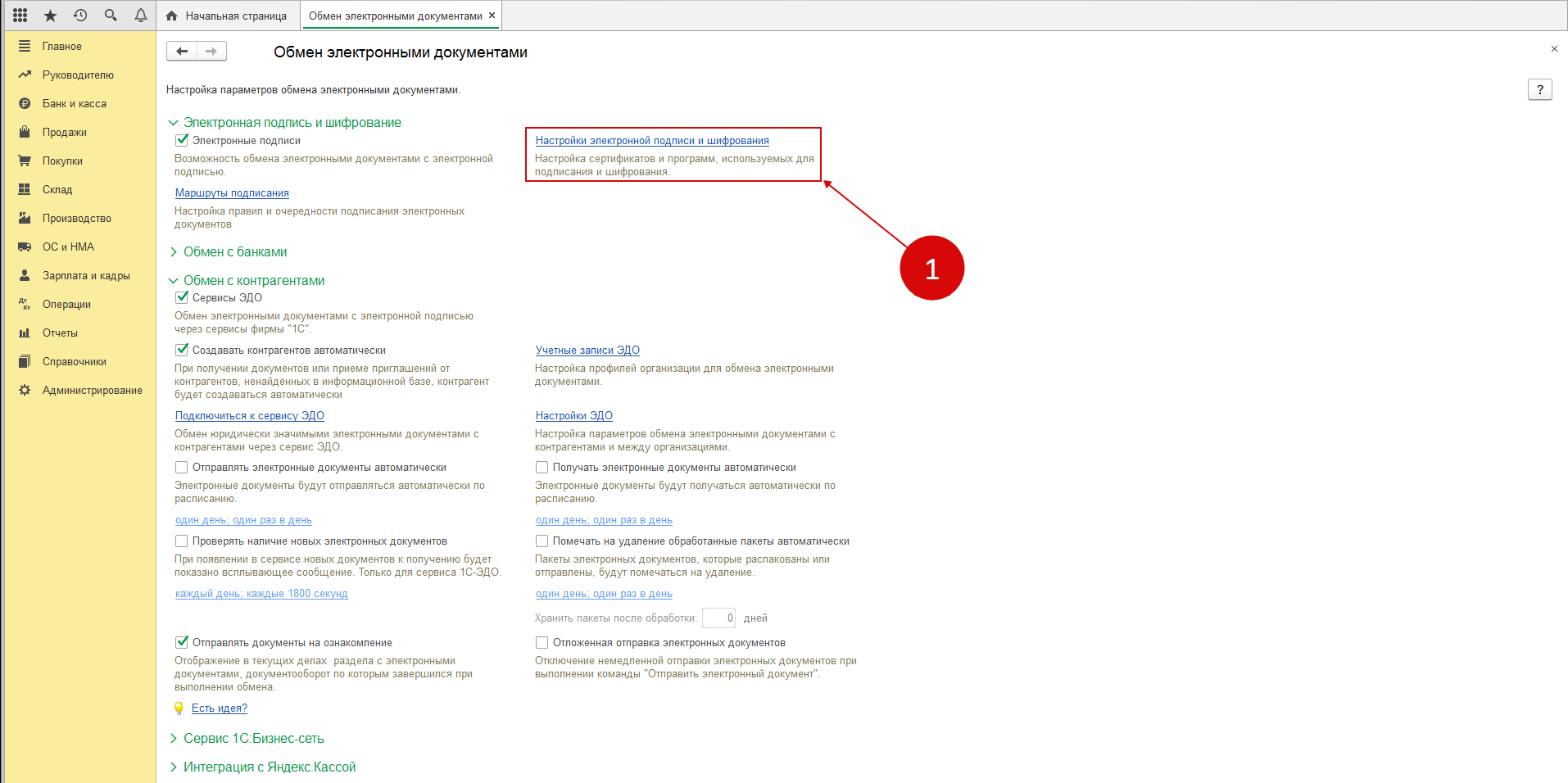Click the Производство factory icon
This screenshot has width=1568, height=783.
point(25,219)
